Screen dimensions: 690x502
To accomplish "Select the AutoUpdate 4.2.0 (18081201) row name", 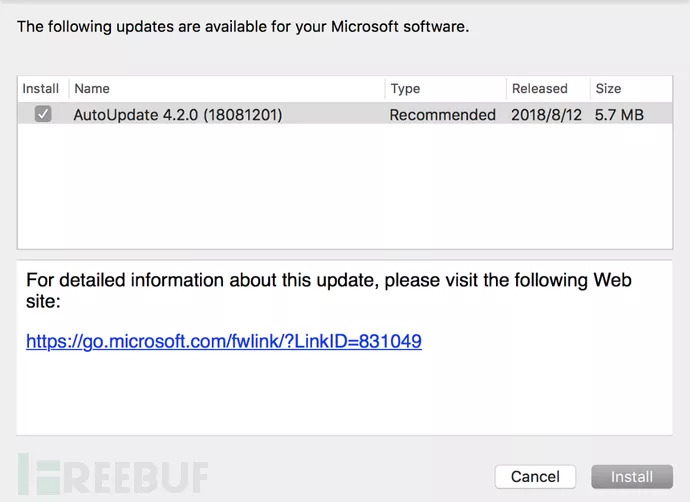I will 178,115.
